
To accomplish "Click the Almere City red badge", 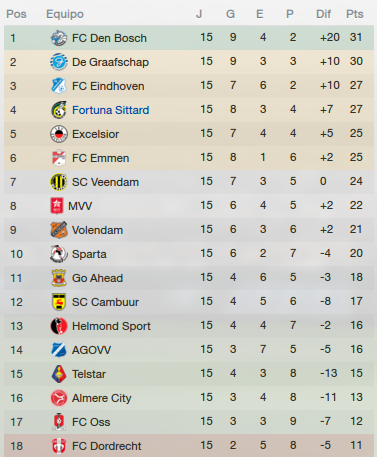I will click(x=59, y=398).
